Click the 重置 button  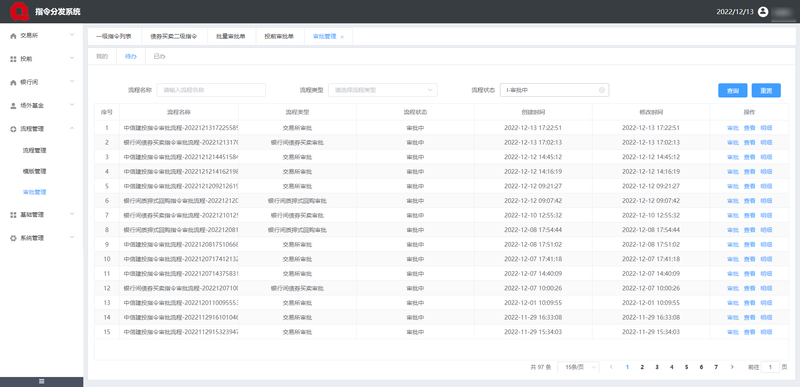point(766,91)
